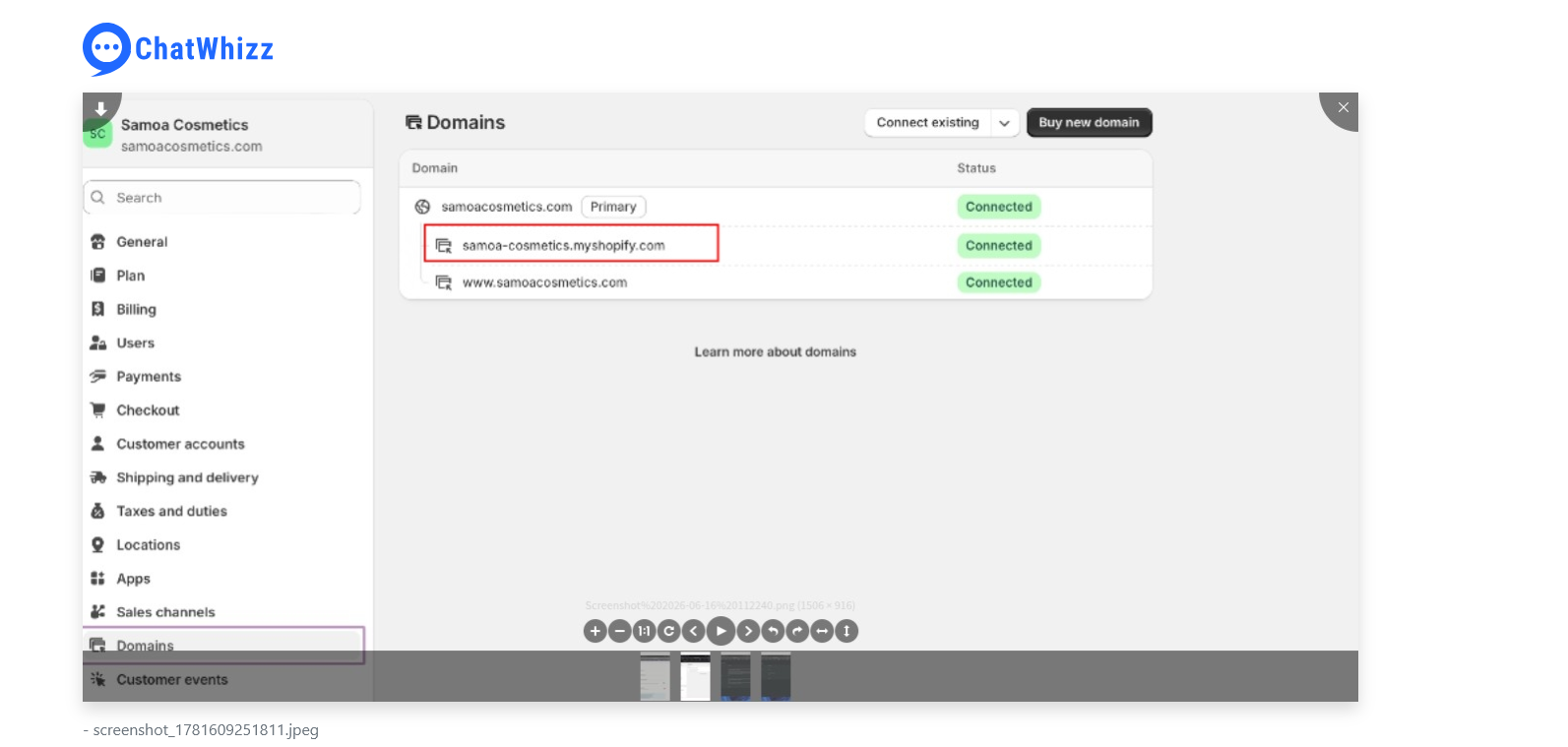Viewport: 1568px width, 747px height.
Task: Show the image at 1:1 scale
Action: 645,631
